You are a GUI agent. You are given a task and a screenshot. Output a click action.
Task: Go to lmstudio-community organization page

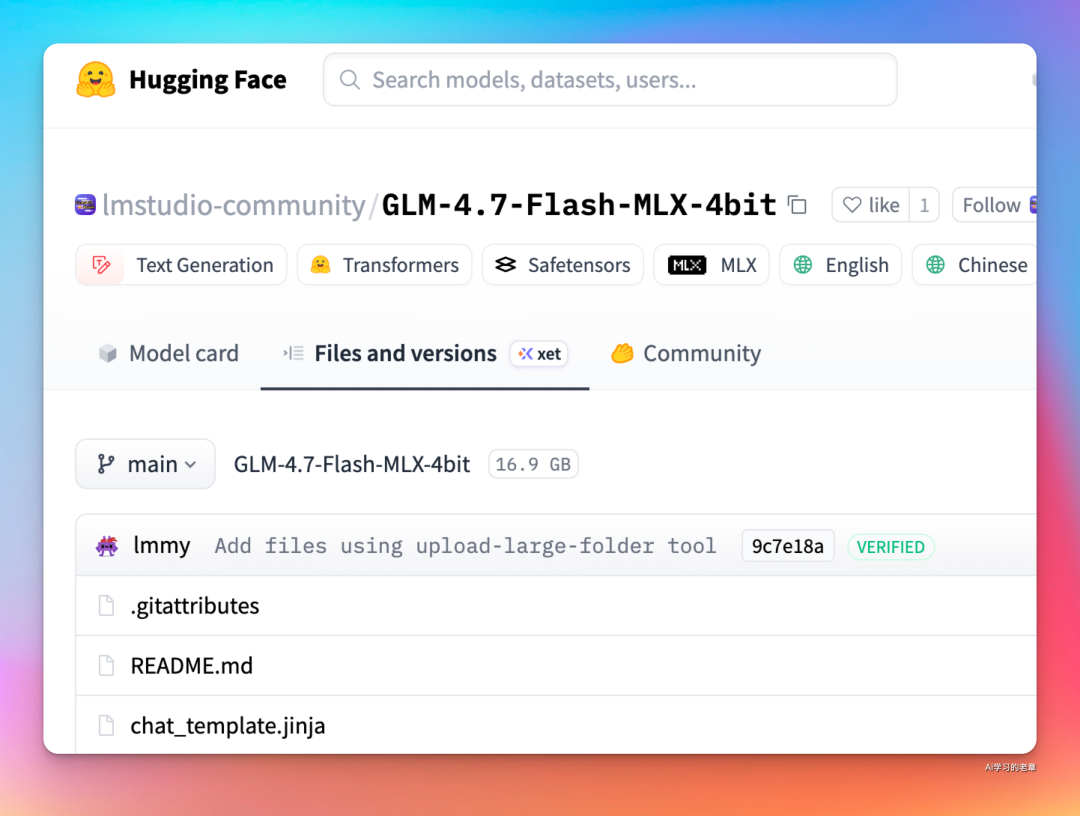coord(233,205)
